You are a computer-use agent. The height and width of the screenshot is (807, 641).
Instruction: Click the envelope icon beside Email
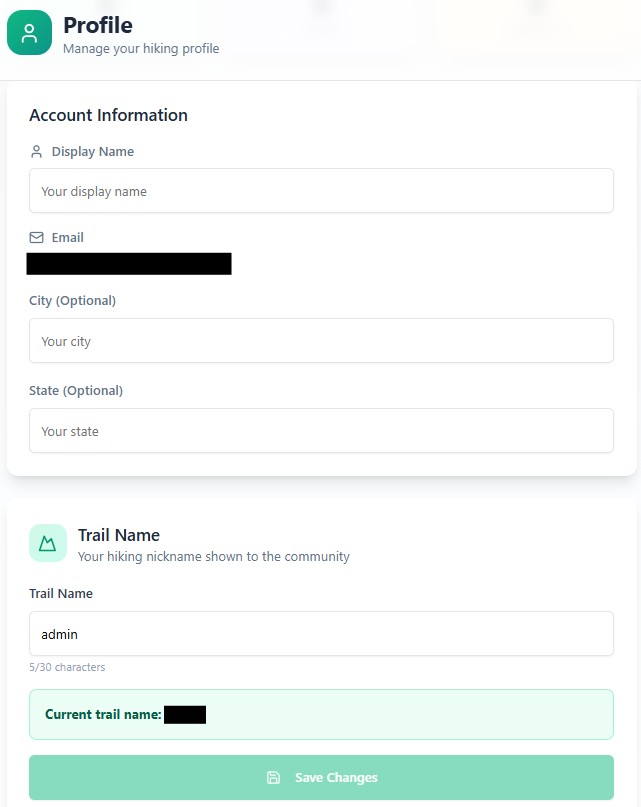point(37,238)
